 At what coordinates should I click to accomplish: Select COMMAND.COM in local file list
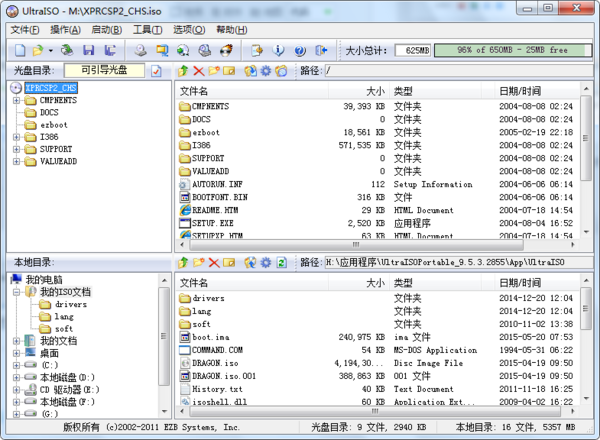(217, 350)
